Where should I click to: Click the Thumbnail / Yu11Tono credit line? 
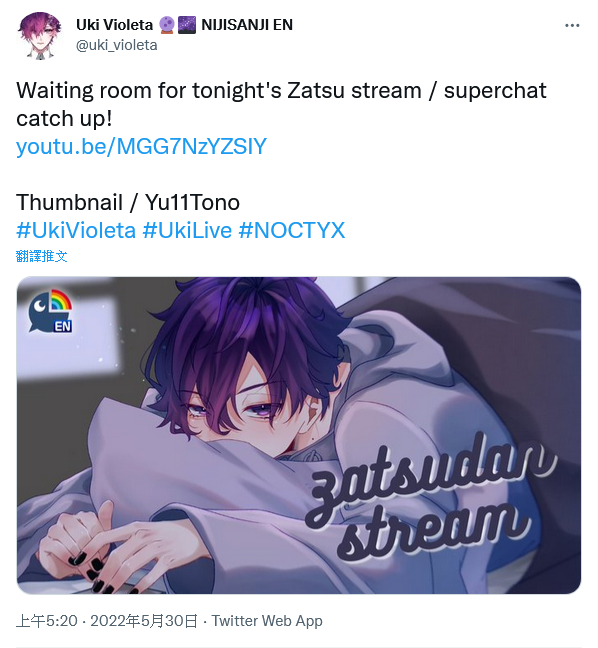coord(128,202)
